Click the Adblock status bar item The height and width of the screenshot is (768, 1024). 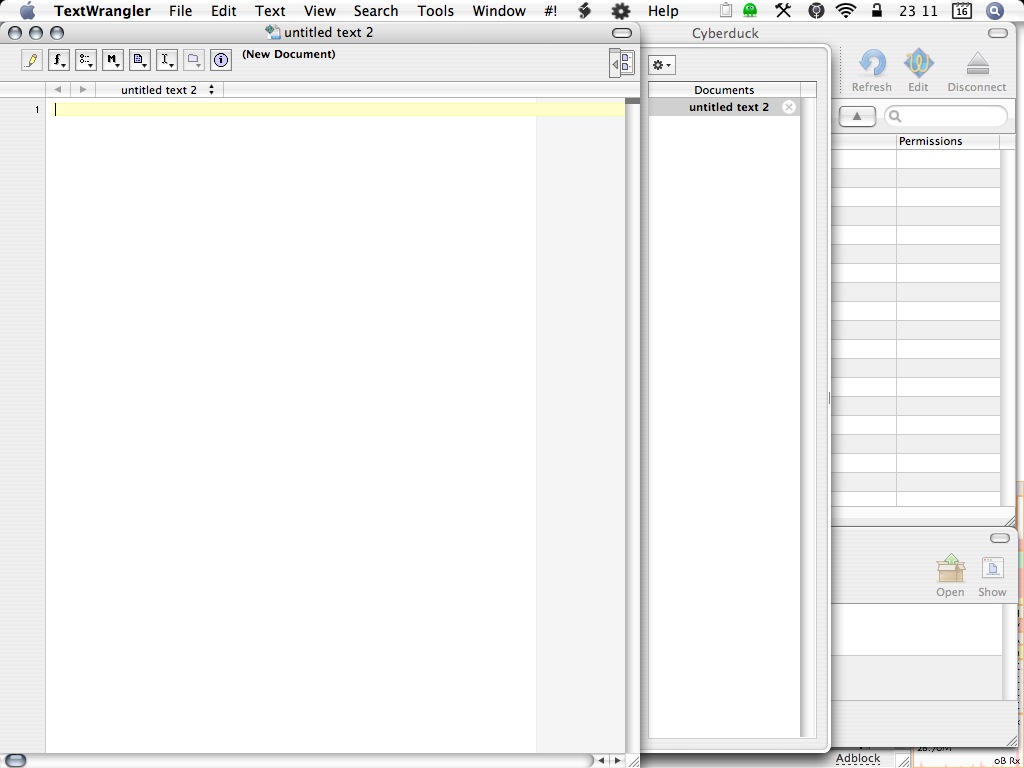click(x=857, y=758)
